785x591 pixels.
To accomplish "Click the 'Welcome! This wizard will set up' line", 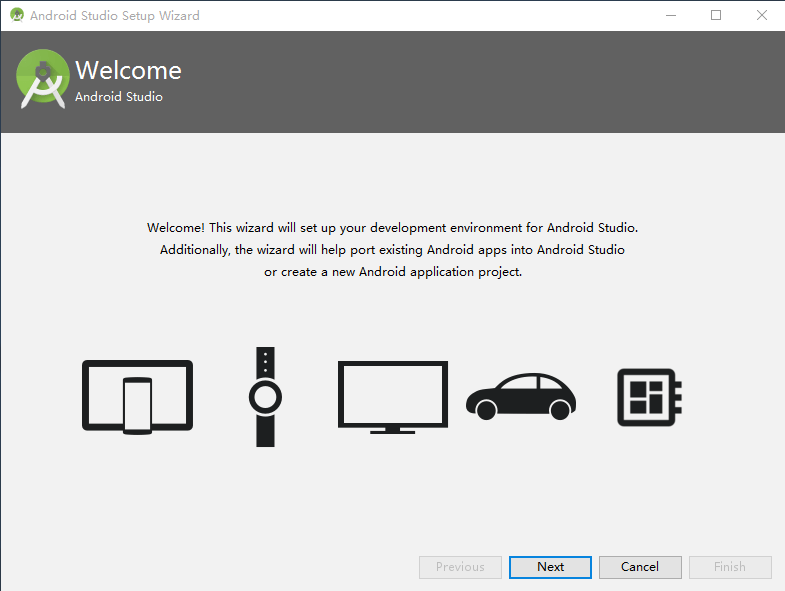I will click(x=392, y=228).
